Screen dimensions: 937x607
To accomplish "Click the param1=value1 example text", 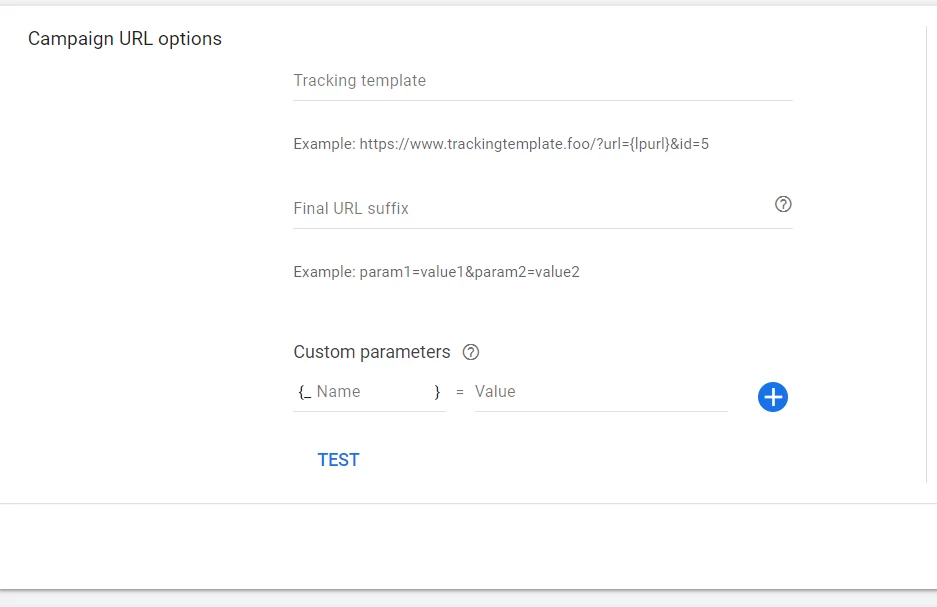I will (x=436, y=272).
